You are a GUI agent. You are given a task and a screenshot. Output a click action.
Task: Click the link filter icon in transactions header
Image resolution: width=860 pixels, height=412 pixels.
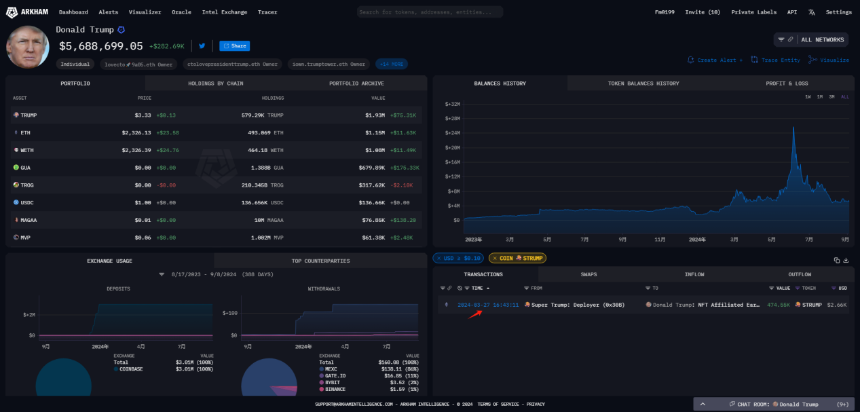[x=449, y=288]
